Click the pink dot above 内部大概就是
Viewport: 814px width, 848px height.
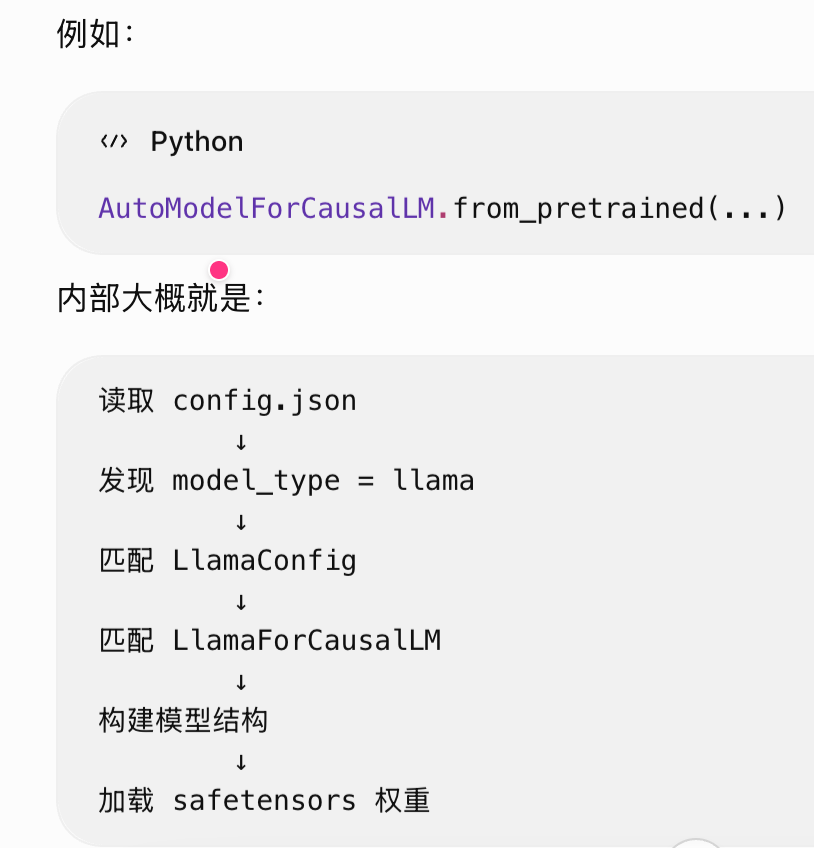click(x=219, y=270)
